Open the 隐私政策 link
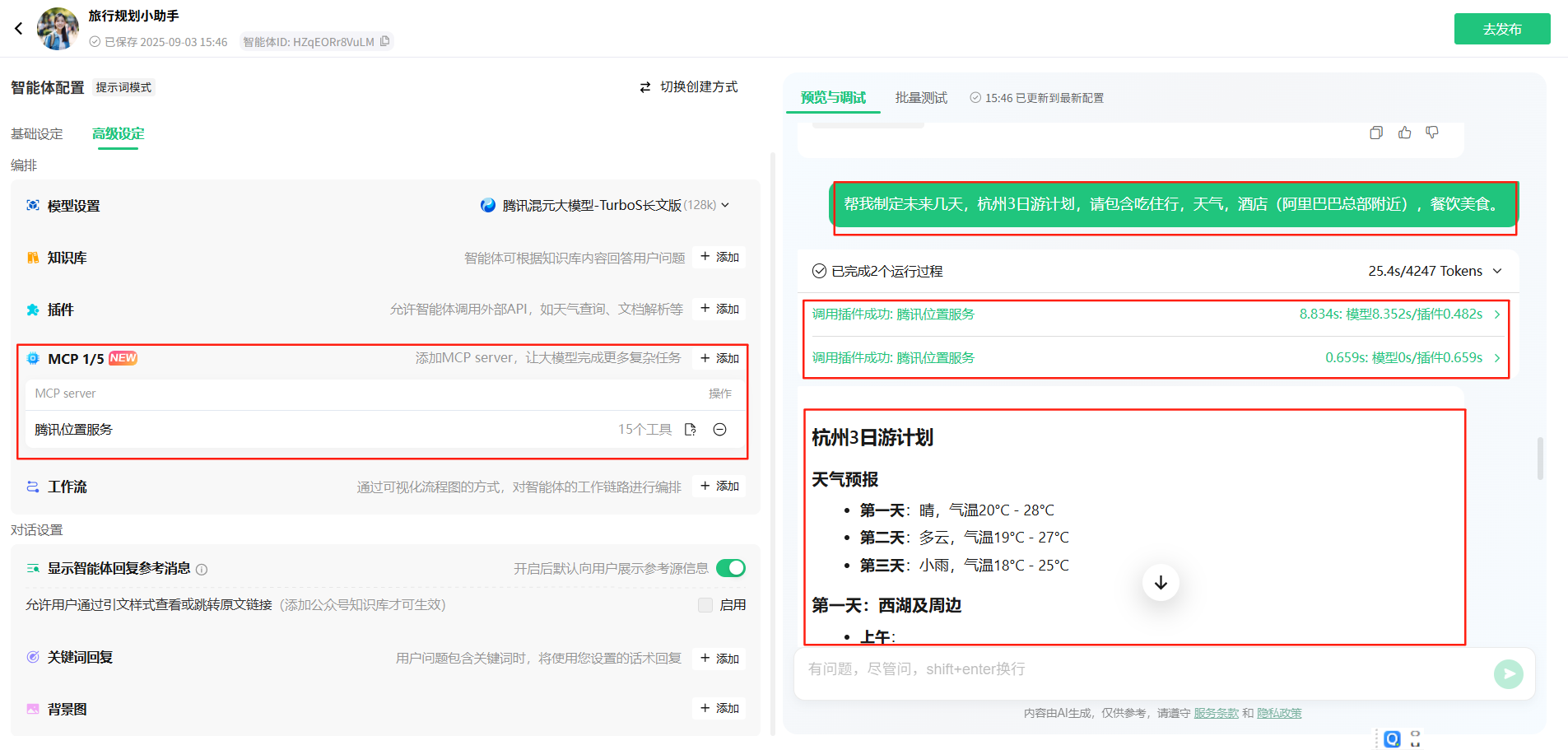 coord(1279,713)
